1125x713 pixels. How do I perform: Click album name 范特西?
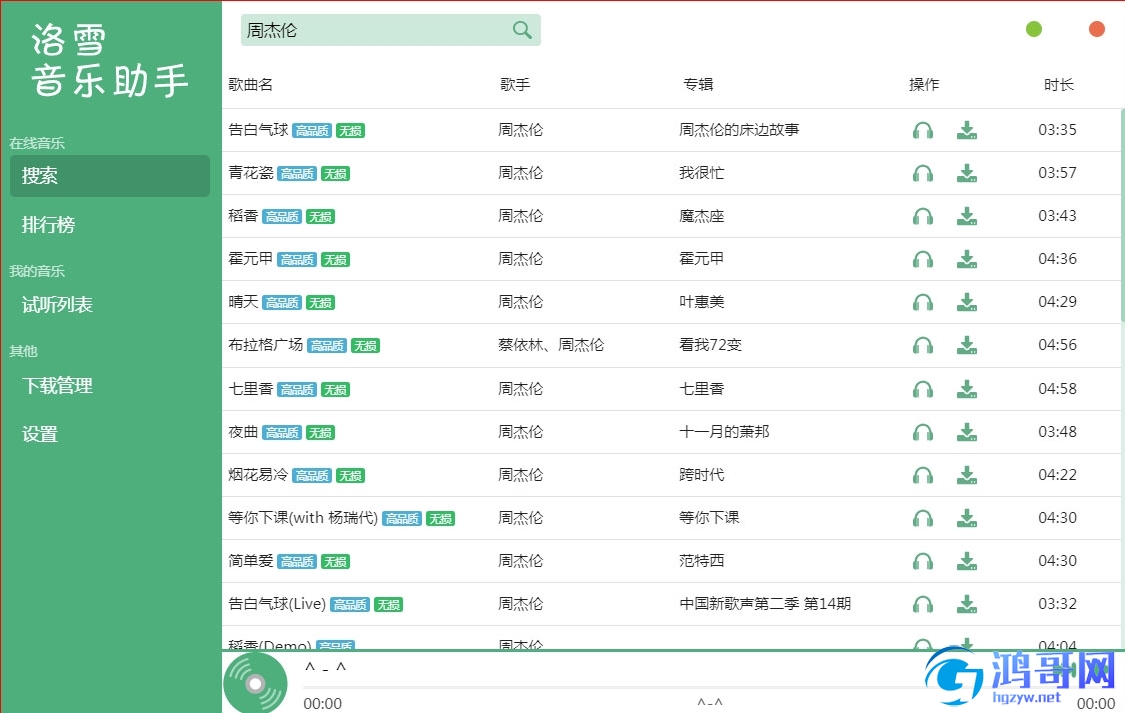pos(702,561)
